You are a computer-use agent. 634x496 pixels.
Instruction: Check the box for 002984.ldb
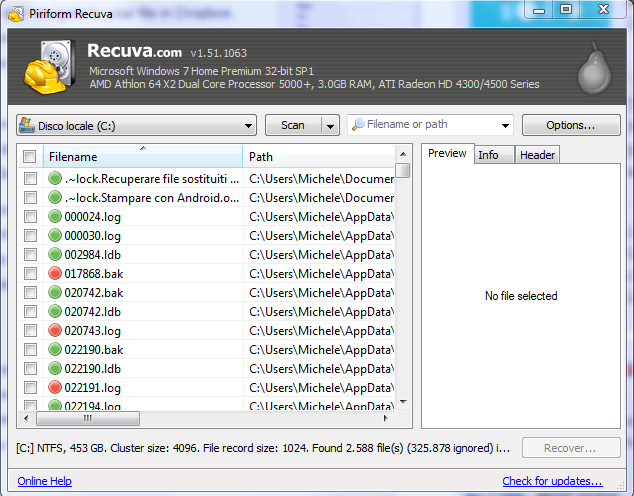(x=30, y=254)
